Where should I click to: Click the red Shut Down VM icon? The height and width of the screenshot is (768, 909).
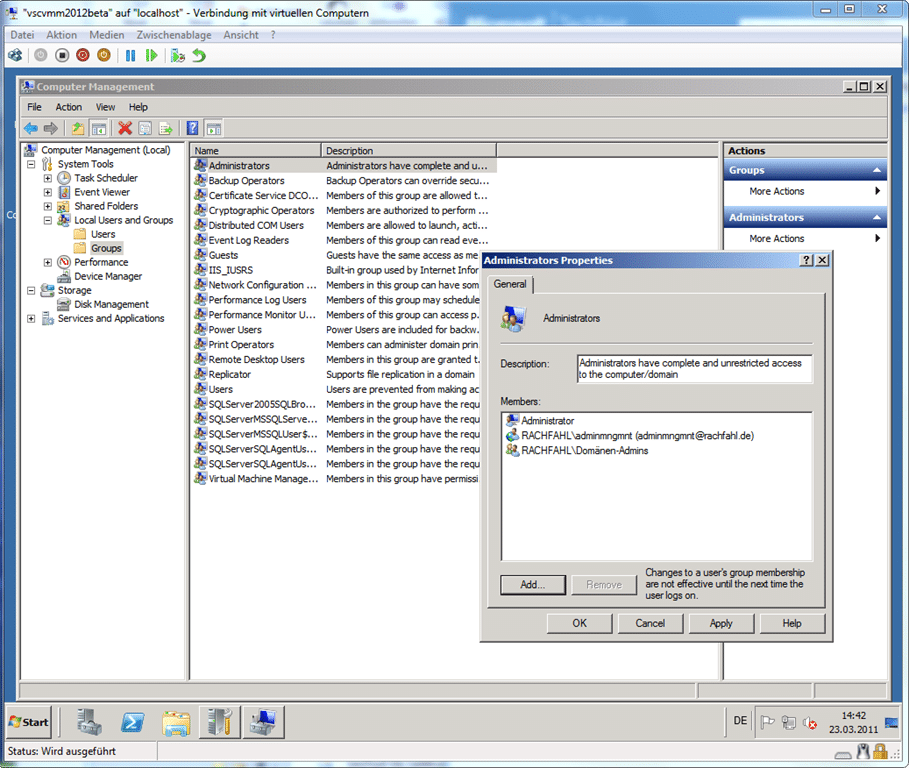(83, 56)
